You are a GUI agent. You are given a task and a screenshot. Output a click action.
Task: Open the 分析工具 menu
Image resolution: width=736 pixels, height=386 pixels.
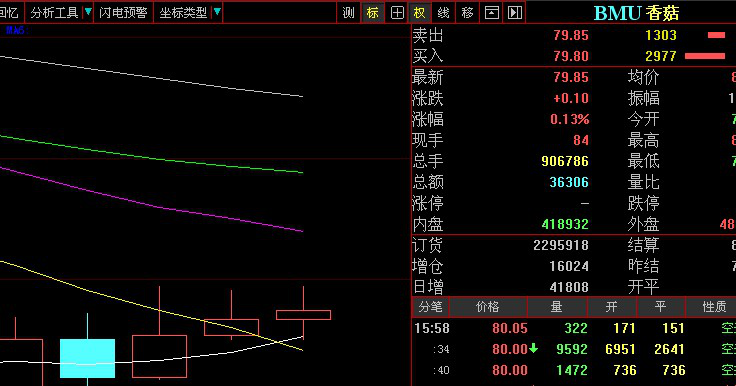point(54,12)
